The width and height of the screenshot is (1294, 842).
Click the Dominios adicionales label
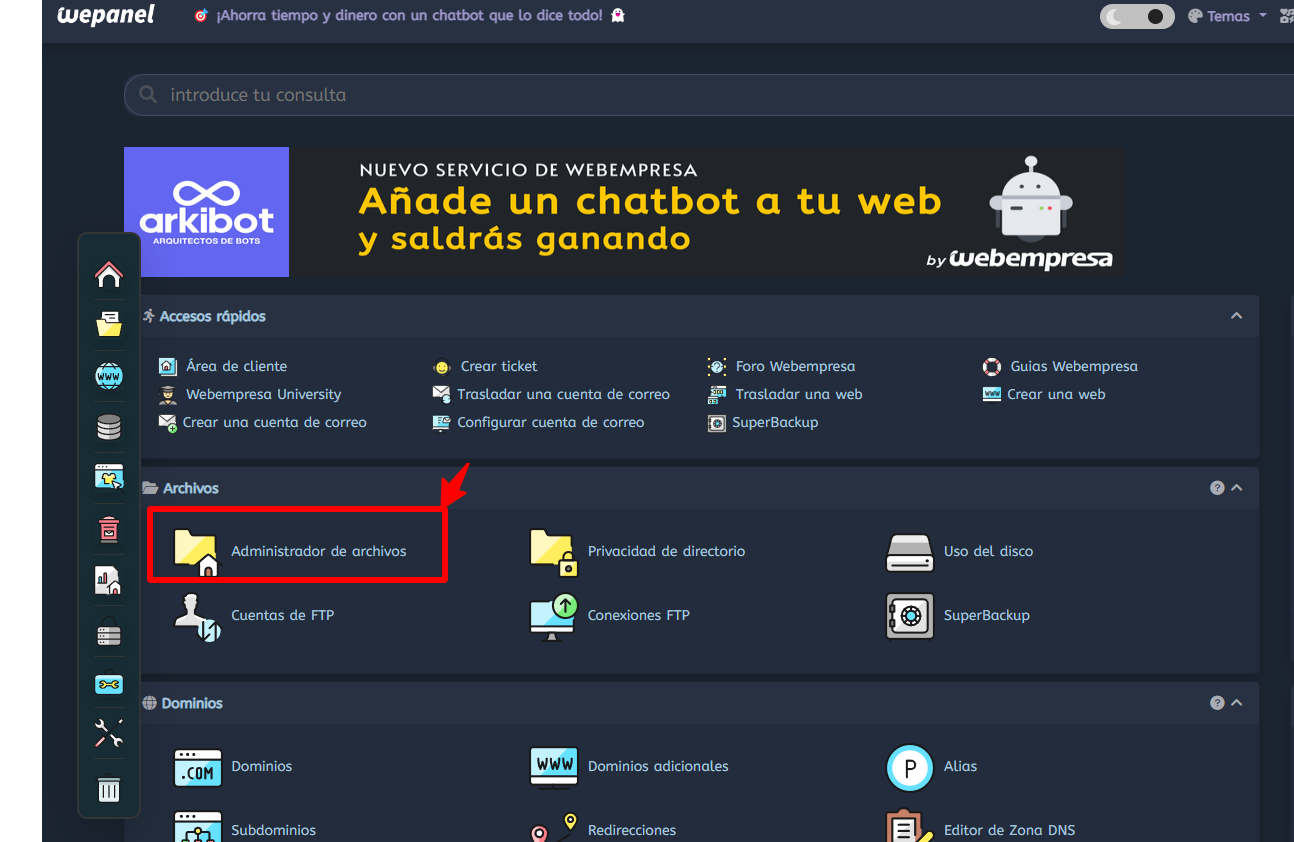pyautogui.click(x=658, y=766)
